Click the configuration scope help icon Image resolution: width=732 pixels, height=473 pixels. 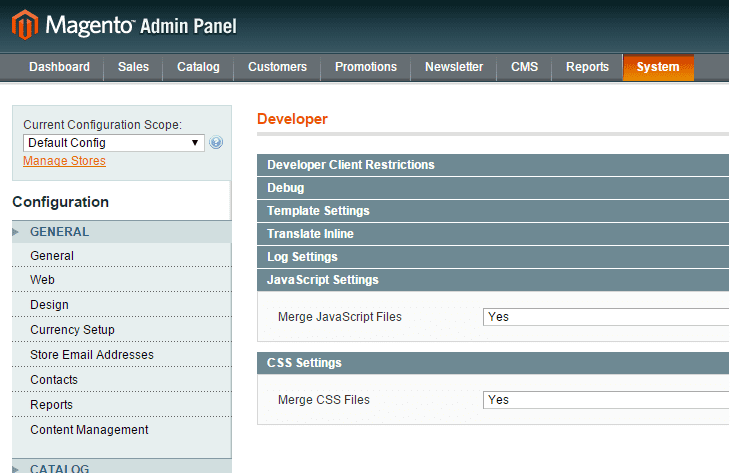point(216,142)
